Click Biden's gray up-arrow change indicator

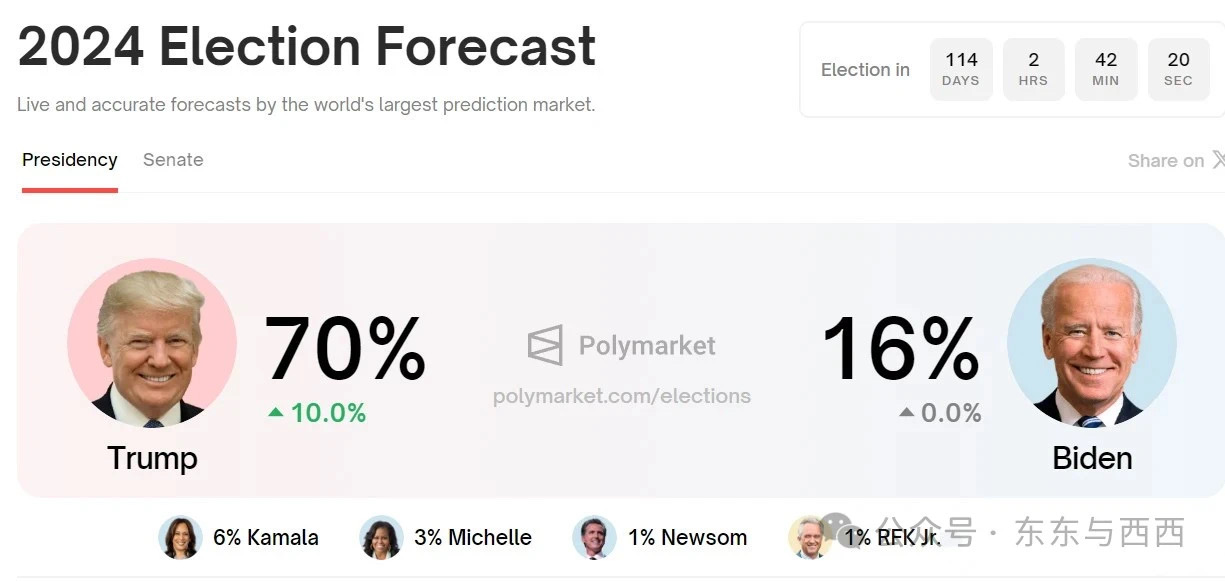click(x=906, y=412)
